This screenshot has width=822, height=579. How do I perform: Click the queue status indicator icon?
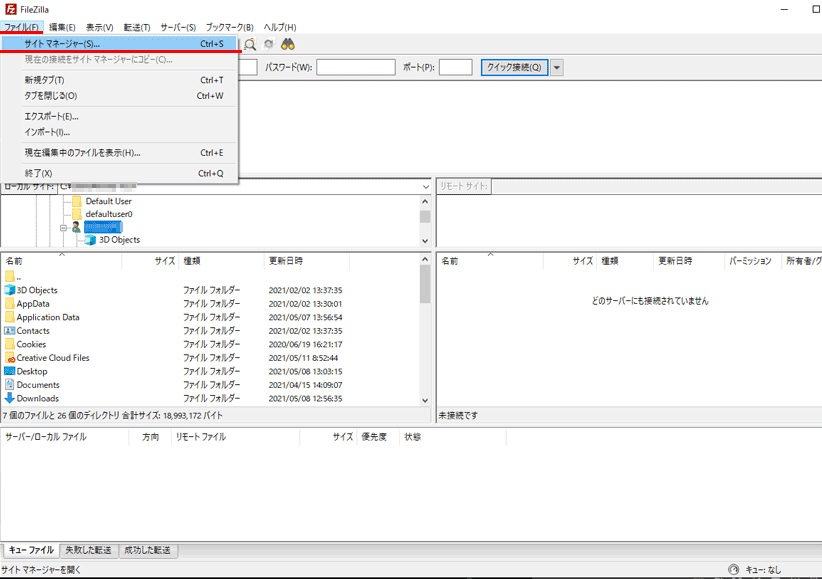[x=733, y=570]
